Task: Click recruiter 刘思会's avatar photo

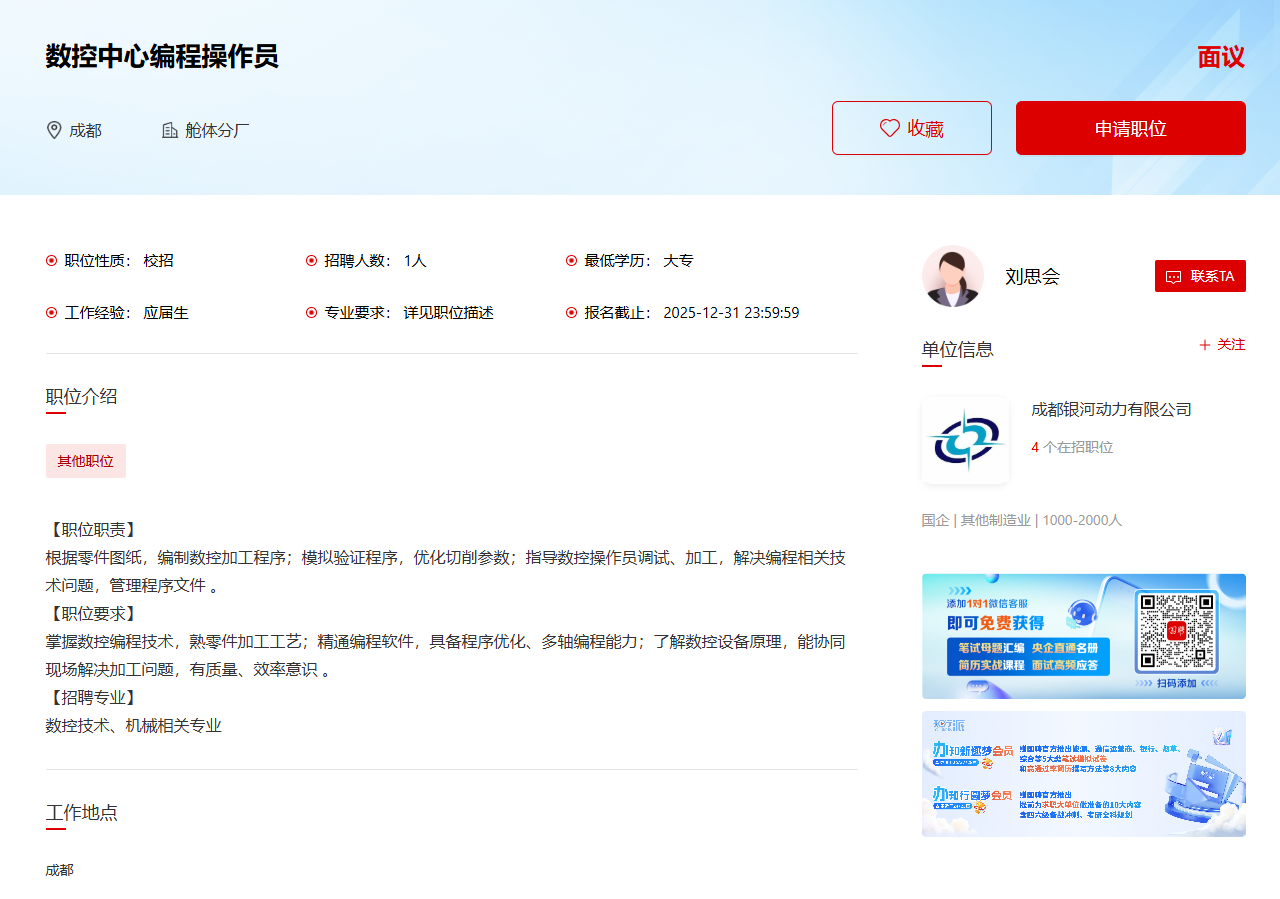Action: pyautogui.click(x=953, y=276)
